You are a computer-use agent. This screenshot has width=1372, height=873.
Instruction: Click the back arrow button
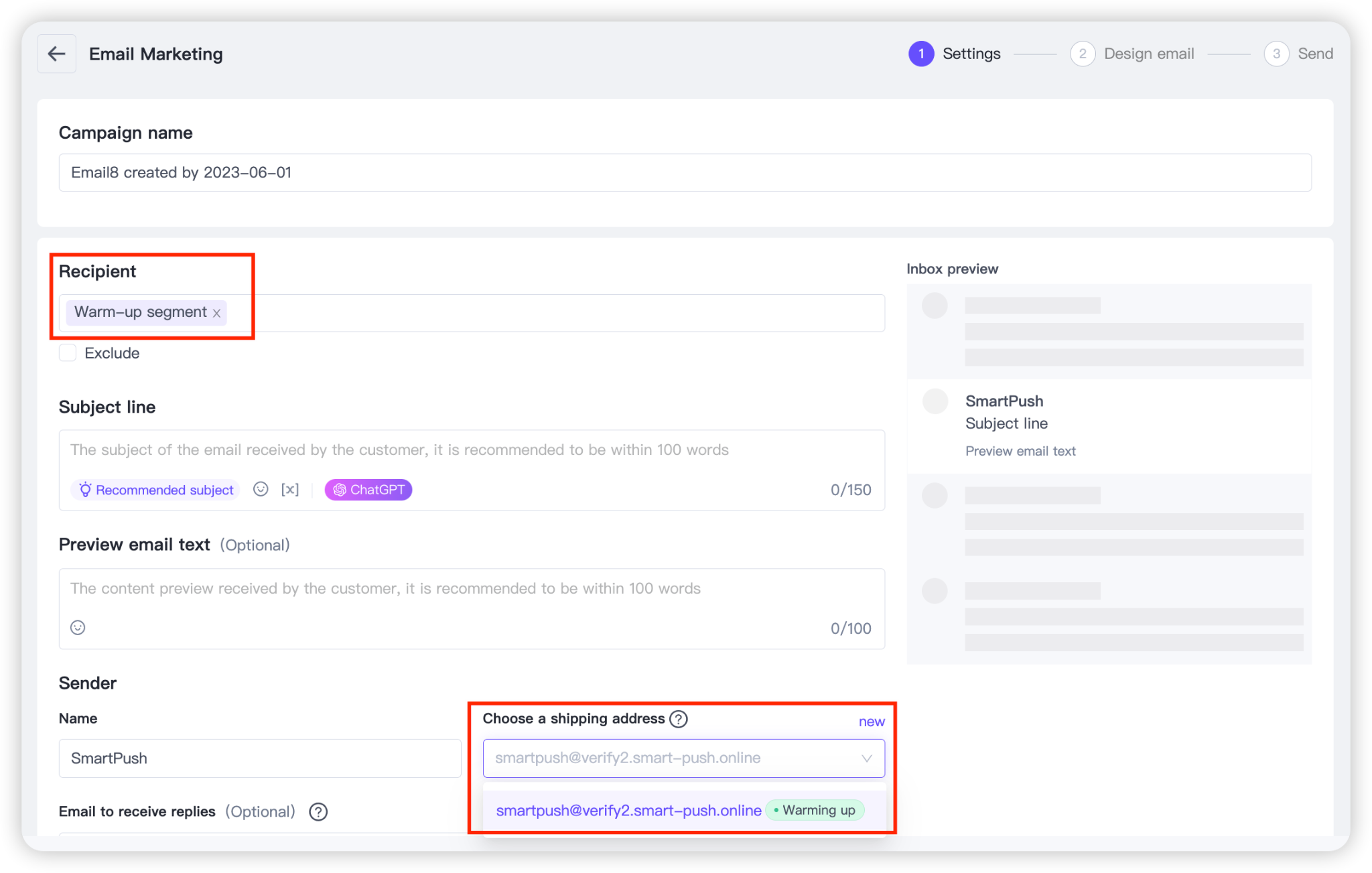pyautogui.click(x=56, y=54)
